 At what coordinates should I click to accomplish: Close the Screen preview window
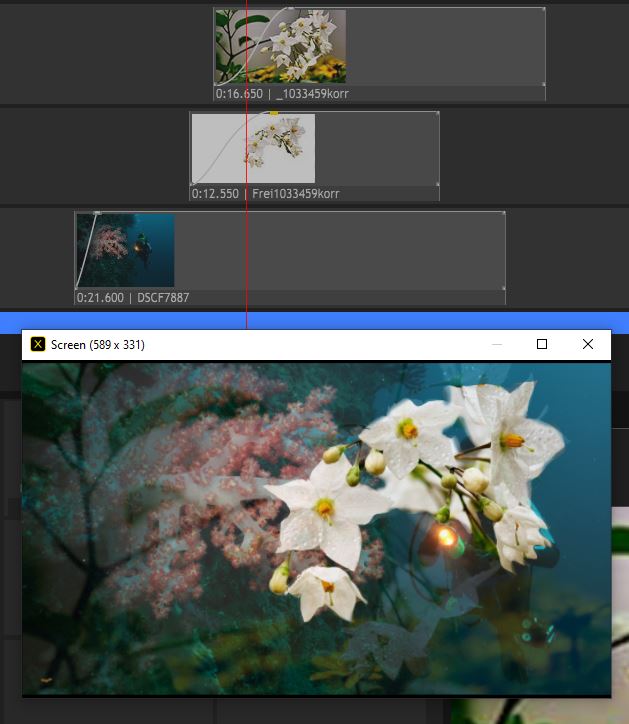588,344
